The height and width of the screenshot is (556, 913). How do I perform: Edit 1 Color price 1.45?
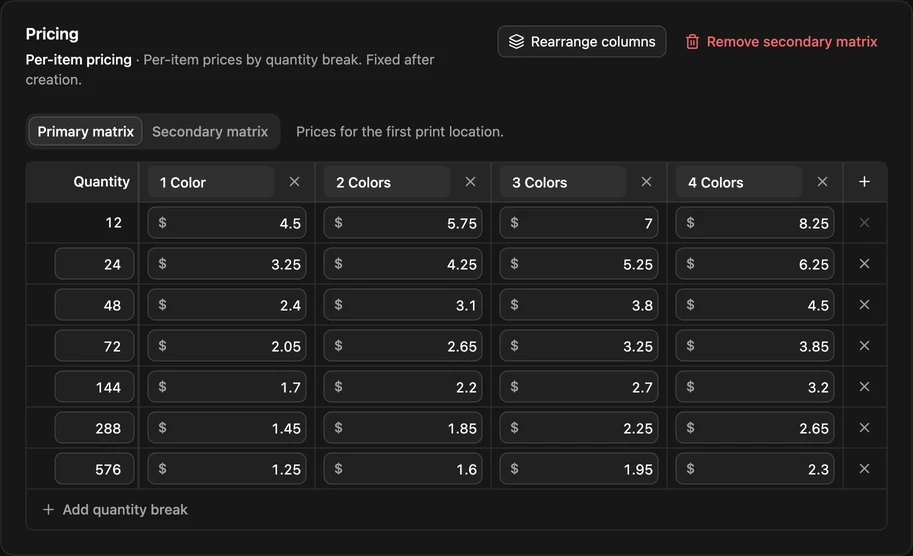(x=227, y=428)
